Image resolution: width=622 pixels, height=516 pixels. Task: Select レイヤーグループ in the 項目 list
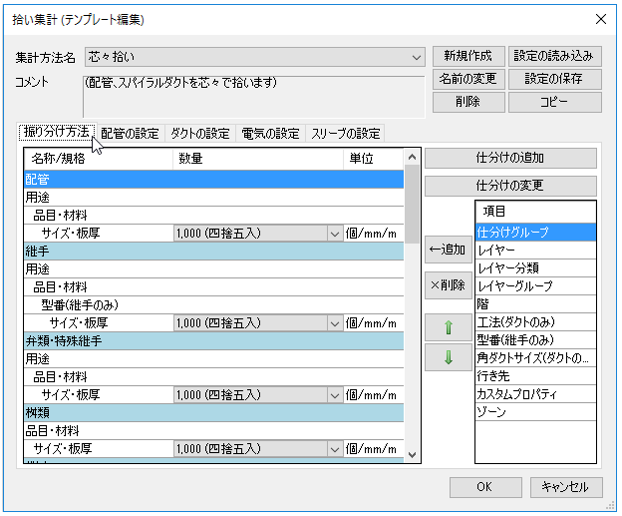click(x=536, y=286)
